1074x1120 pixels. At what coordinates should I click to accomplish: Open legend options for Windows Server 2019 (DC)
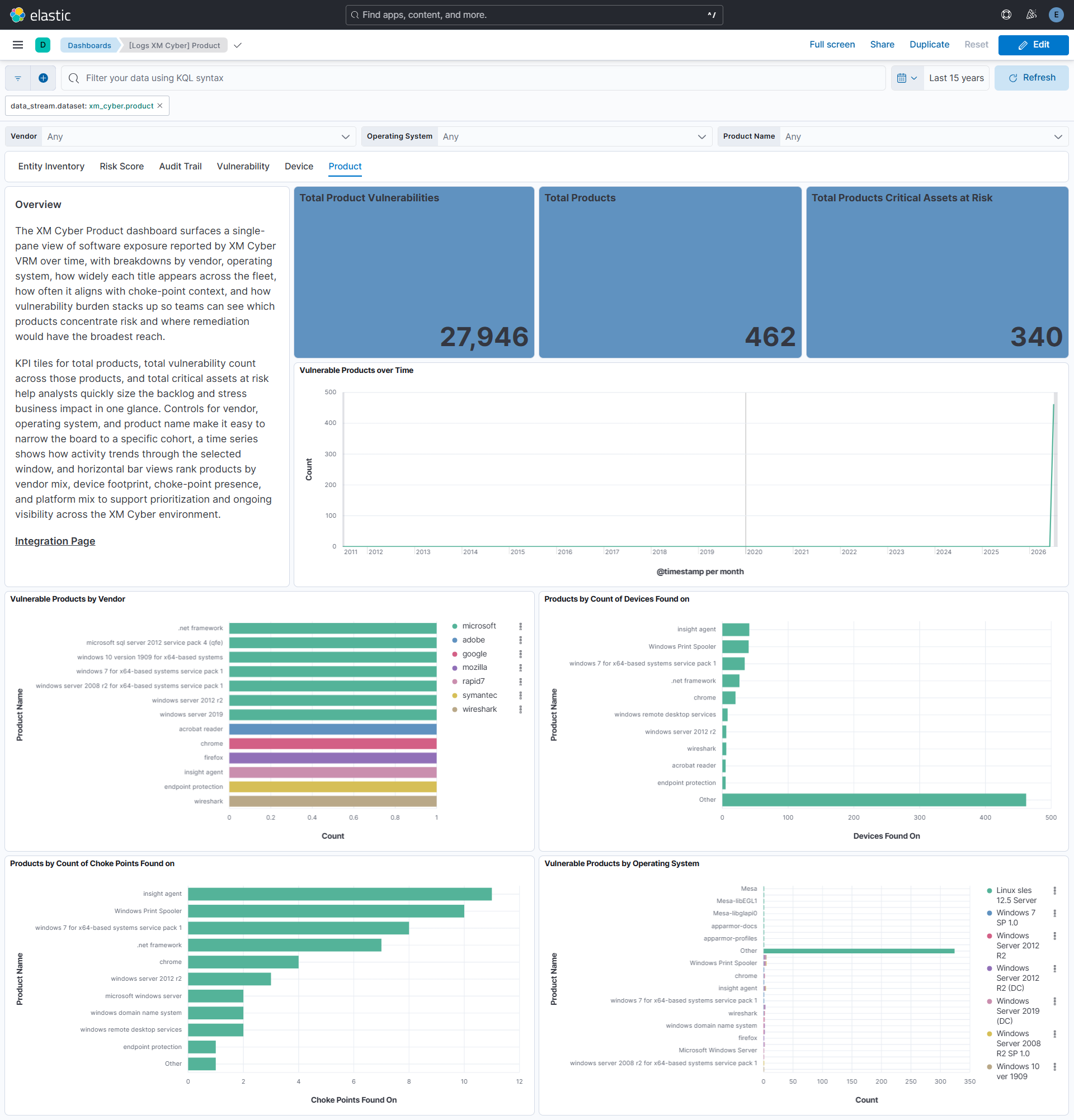pos(1054,1001)
